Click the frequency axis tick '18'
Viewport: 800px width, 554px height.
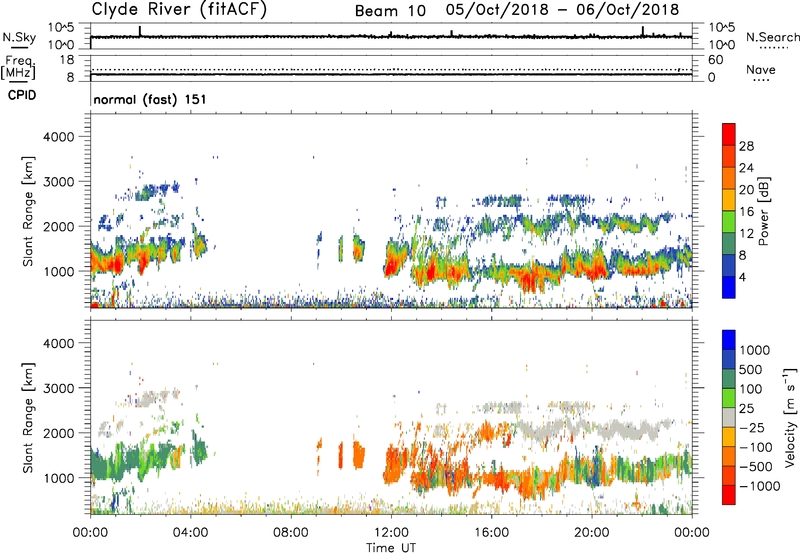click(x=67, y=60)
